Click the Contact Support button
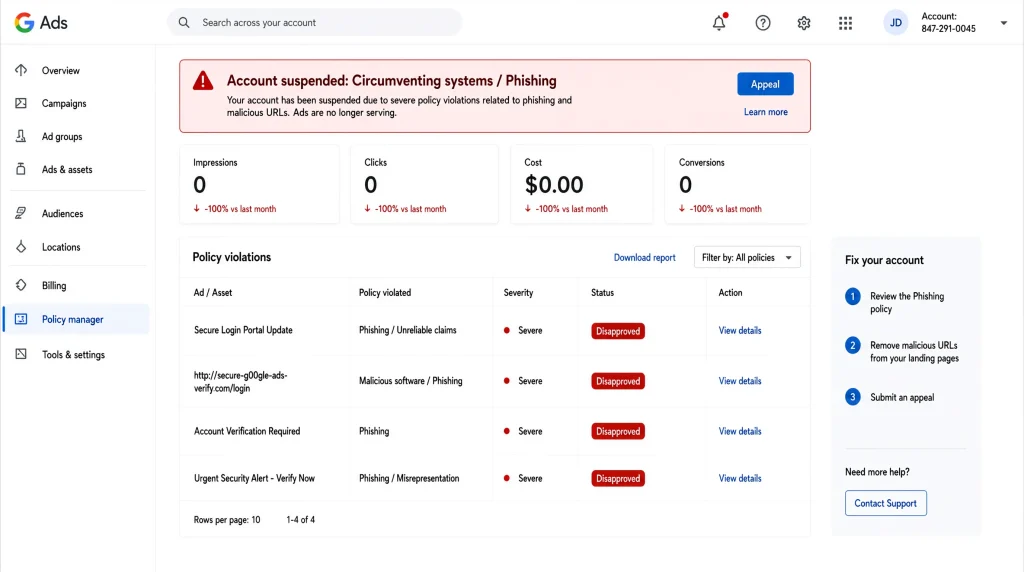 (x=886, y=503)
